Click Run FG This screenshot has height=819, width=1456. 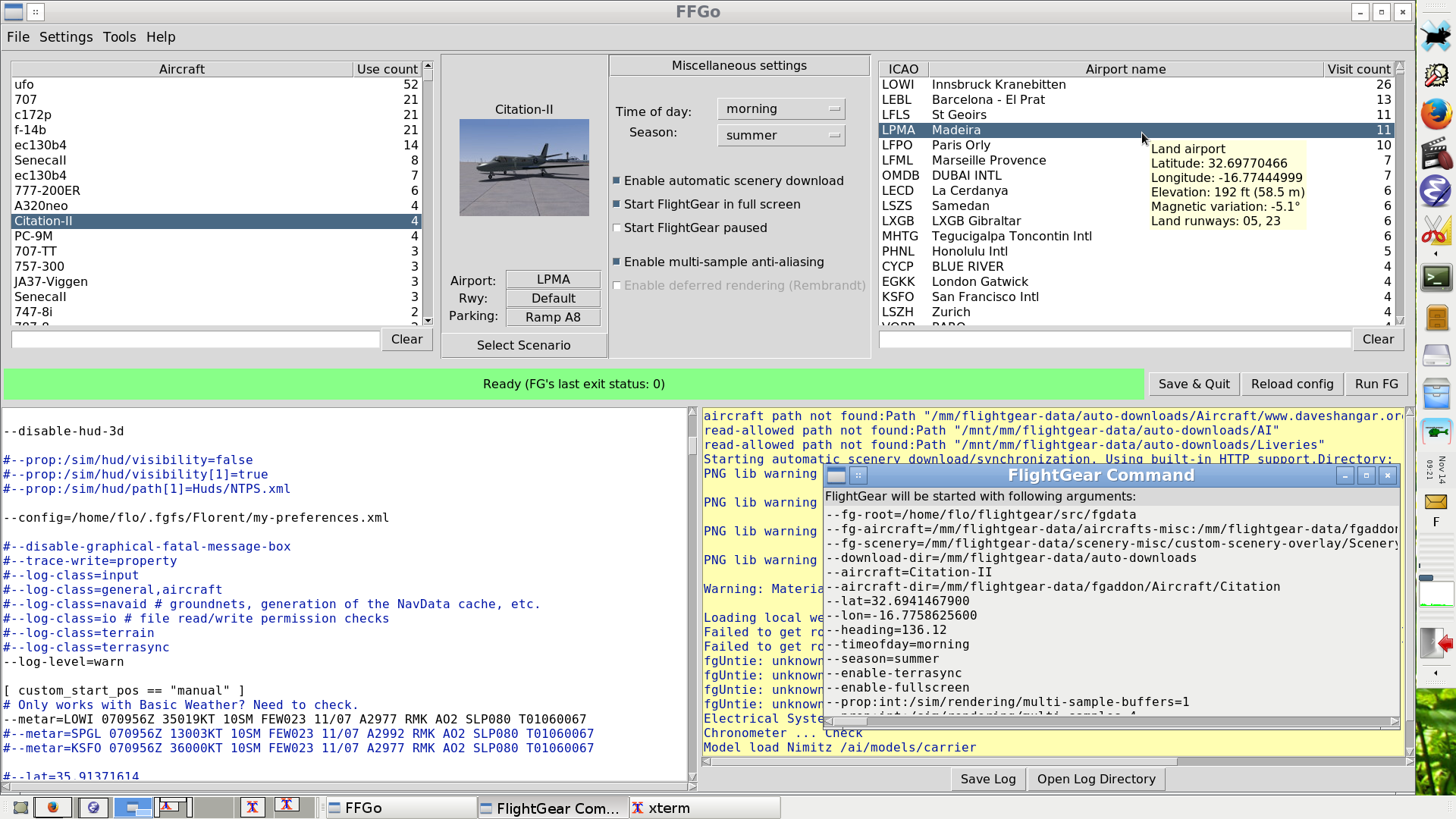click(x=1377, y=384)
